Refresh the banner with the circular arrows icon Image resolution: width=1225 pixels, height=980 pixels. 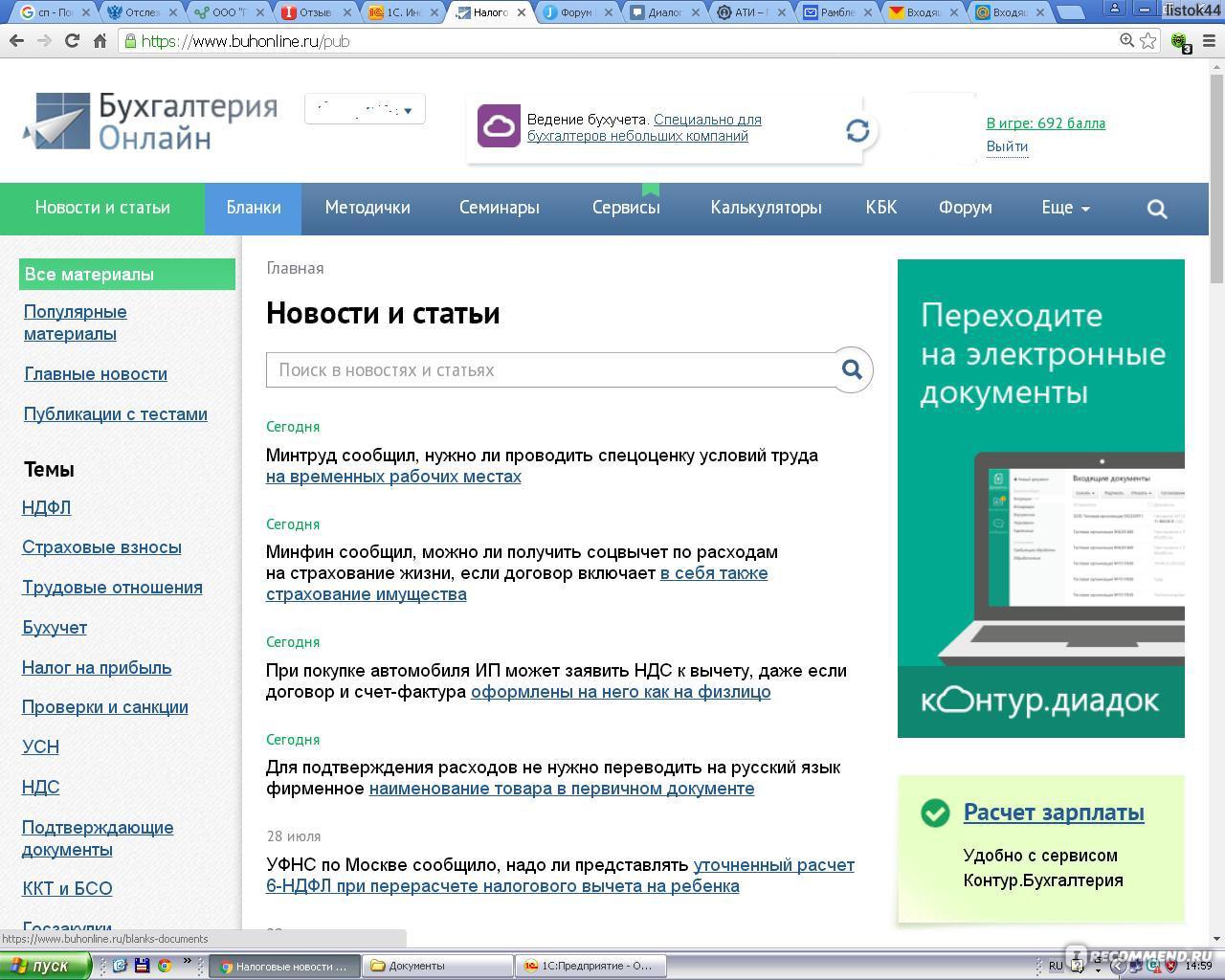coord(857,130)
